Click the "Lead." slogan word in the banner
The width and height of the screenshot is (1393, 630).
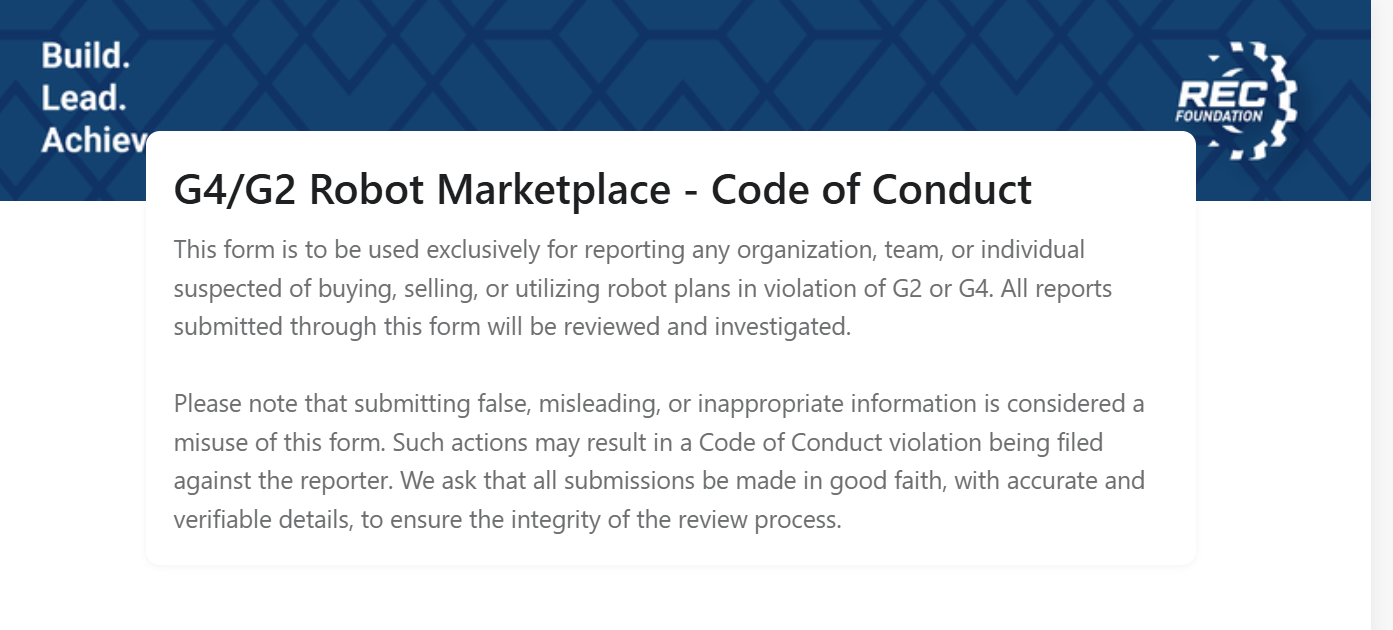pos(84,98)
